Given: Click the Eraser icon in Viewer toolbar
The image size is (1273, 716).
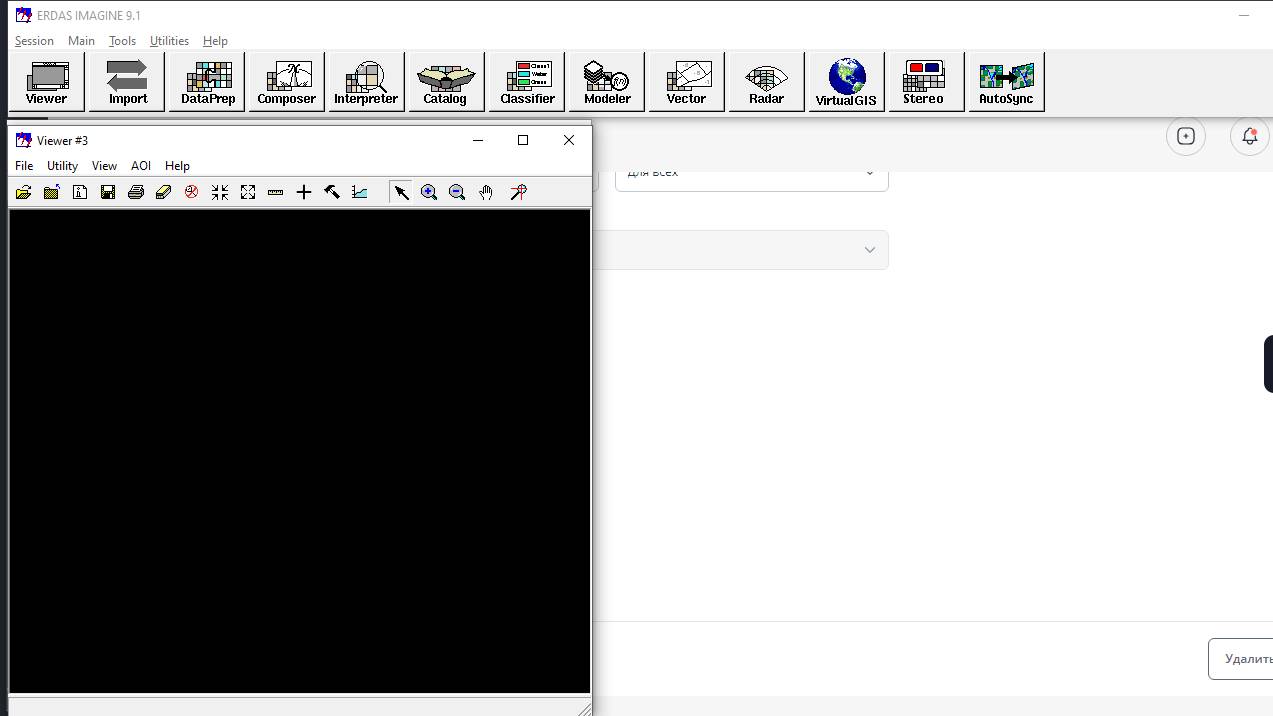Looking at the screenshot, I should (x=163, y=192).
